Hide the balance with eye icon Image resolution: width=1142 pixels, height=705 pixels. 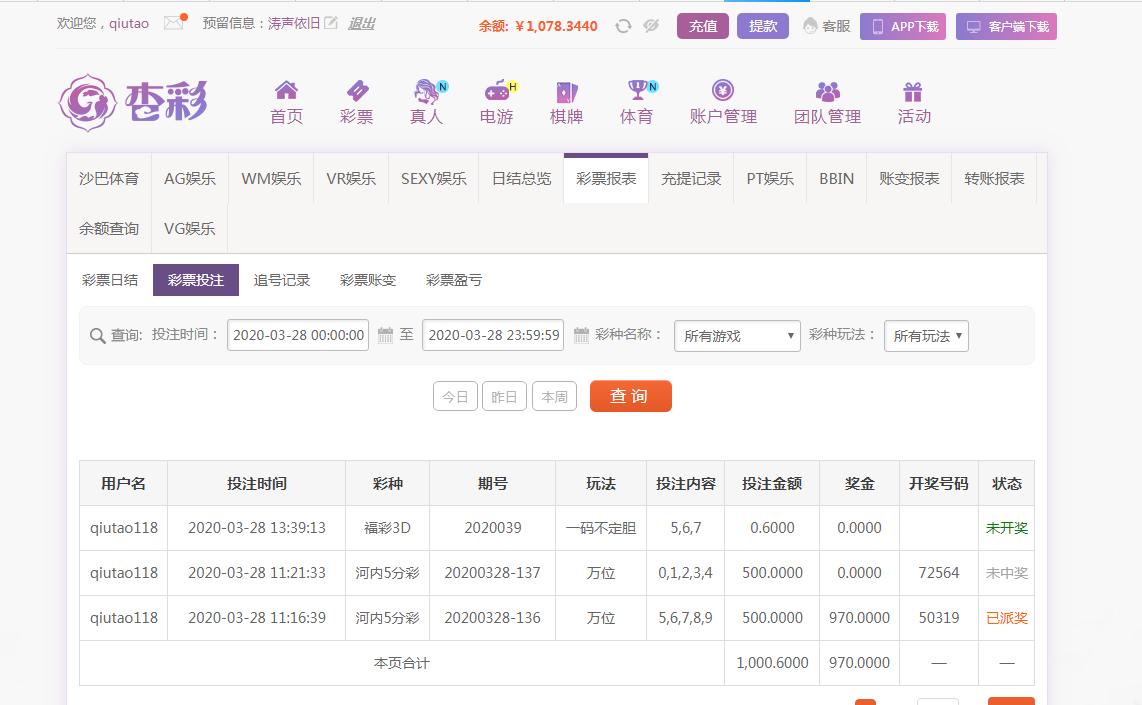(x=651, y=26)
